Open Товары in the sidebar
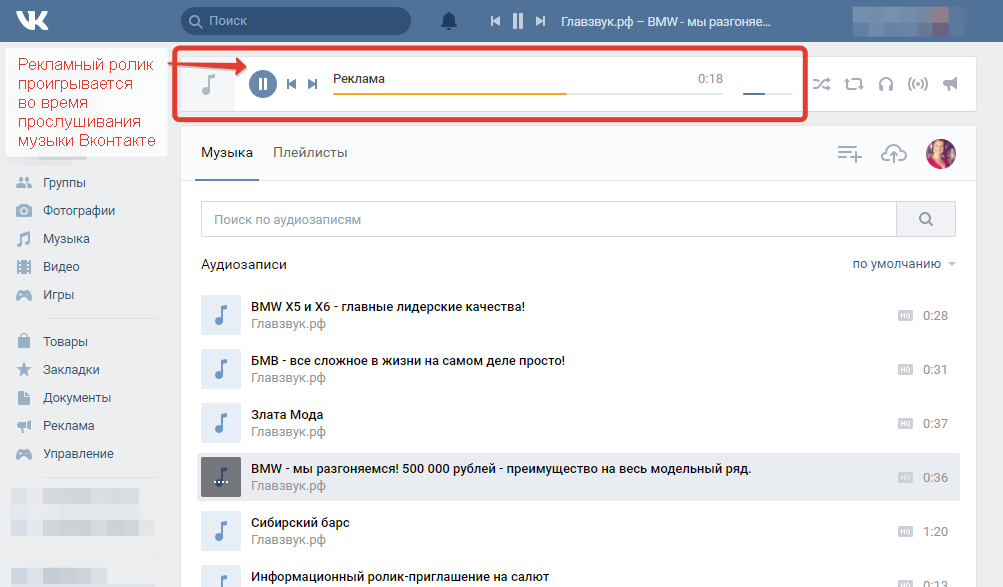Screen dimensions: 1003x587 65,342
